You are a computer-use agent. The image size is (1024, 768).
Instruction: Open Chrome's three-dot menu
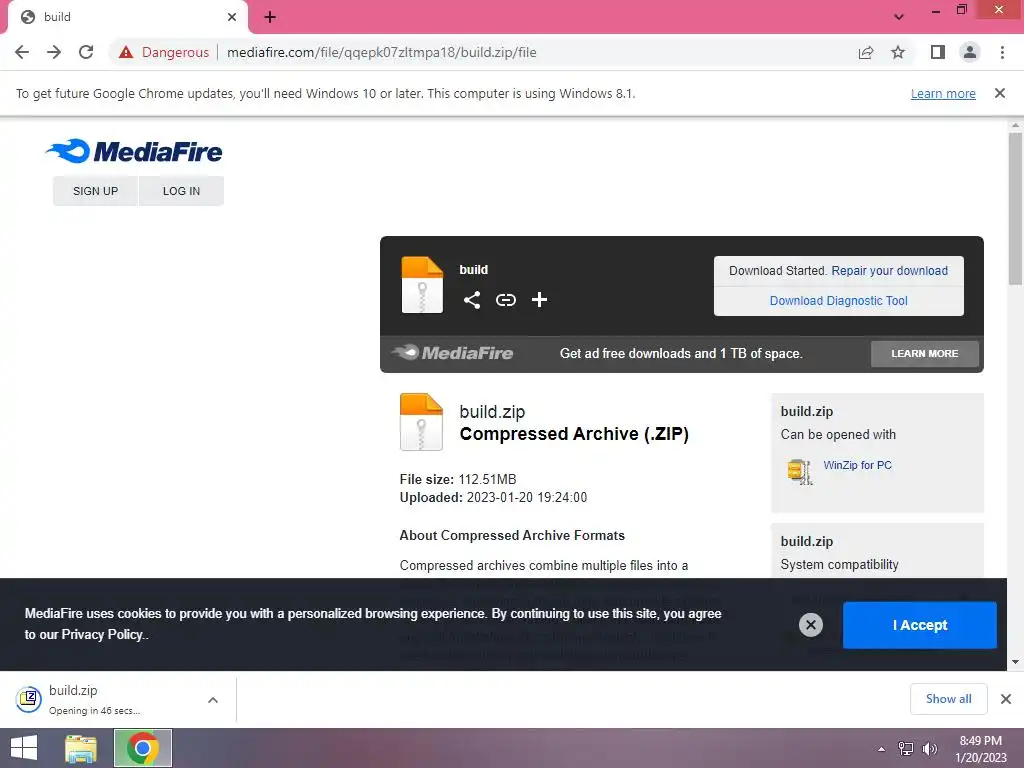[1002, 52]
